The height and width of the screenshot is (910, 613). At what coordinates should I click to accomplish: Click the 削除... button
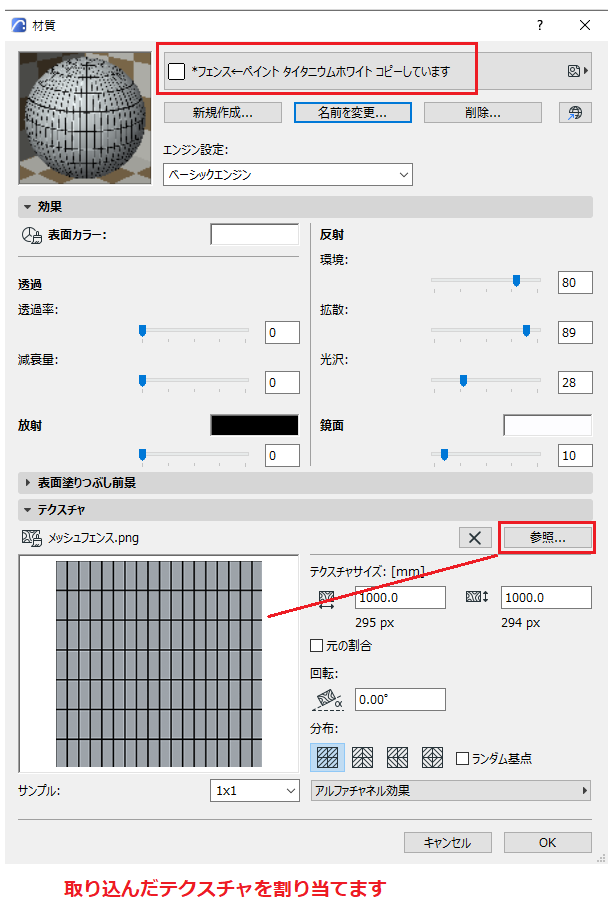[x=483, y=113]
